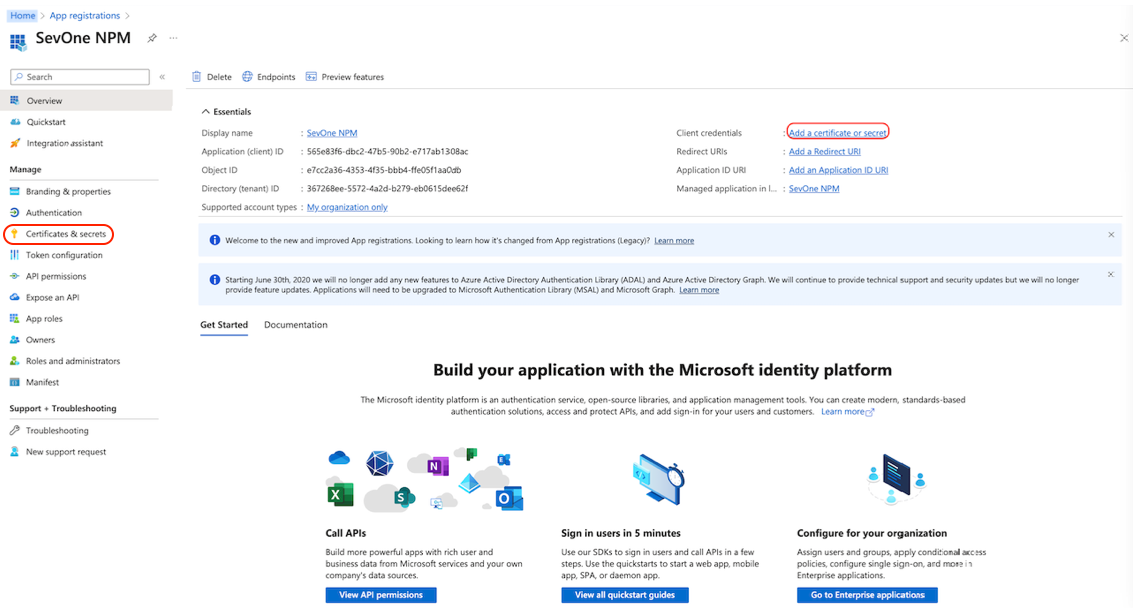The height and width of the screenshot is (608, 1133).
Task: Close the SevOne NPM blade
Action: click(1124, 38)
